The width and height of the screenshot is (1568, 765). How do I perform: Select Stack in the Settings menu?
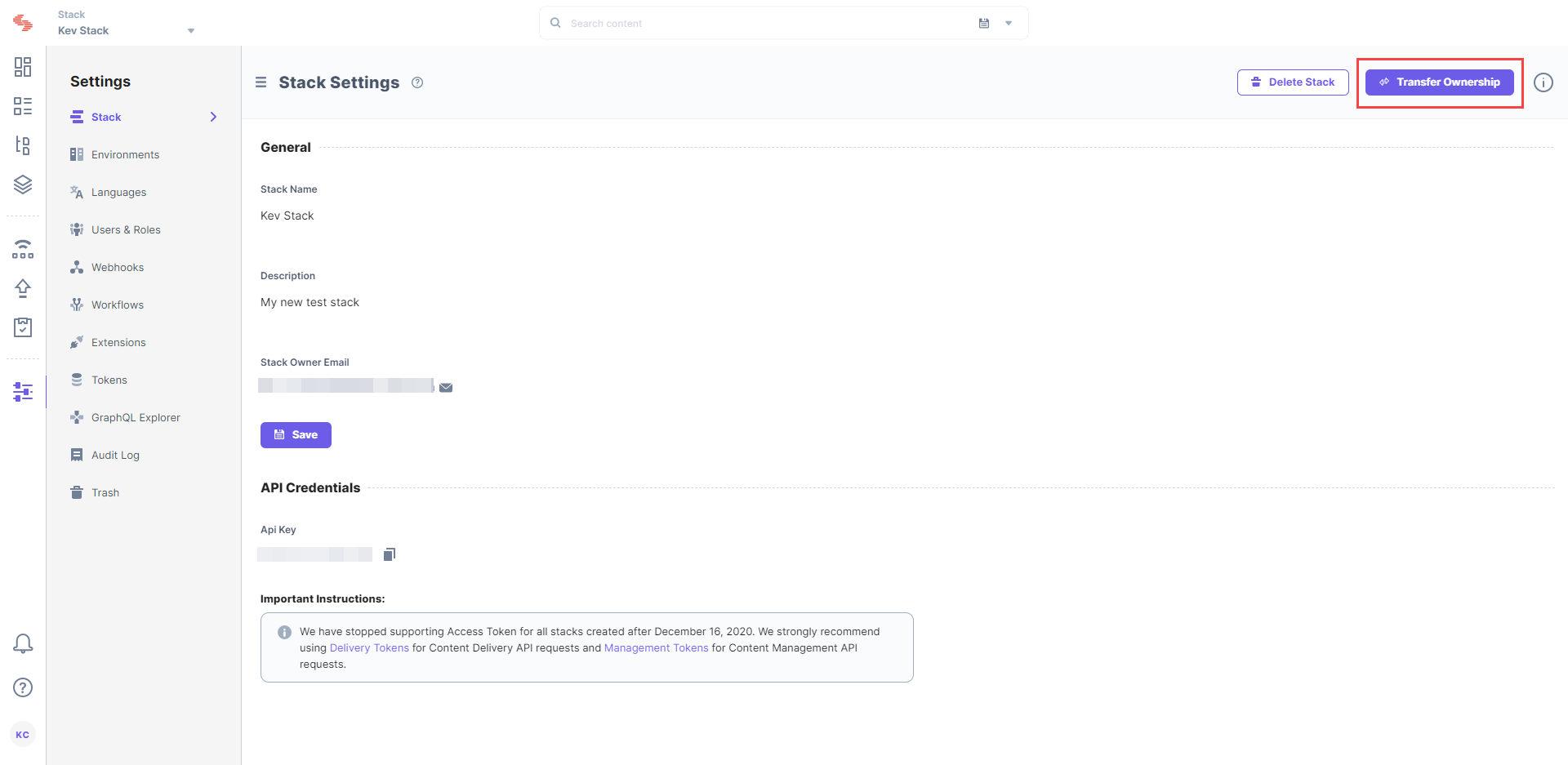point(144,117)
